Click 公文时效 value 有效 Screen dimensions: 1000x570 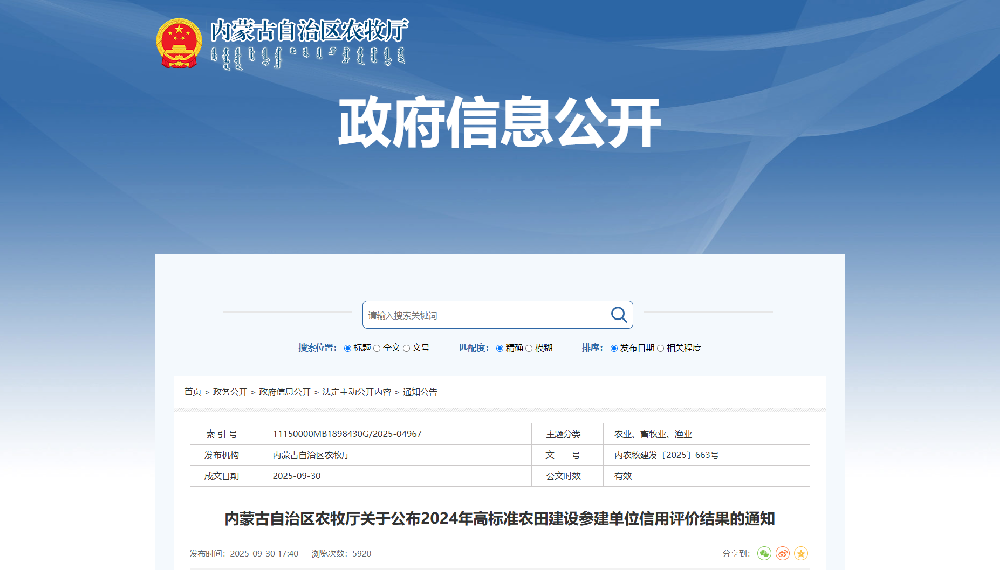(623, 476)
